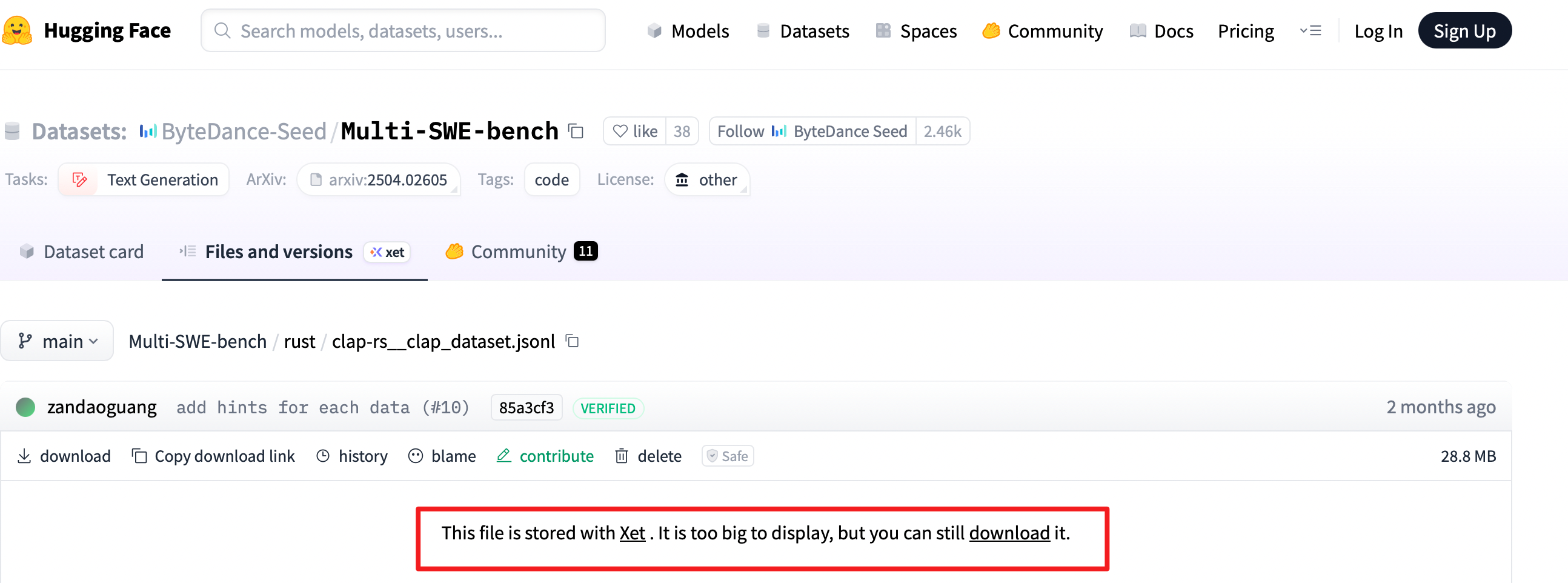This screenshot has height=583, width=1568.
Task: Click Copy download link
Action: (214, 456)
